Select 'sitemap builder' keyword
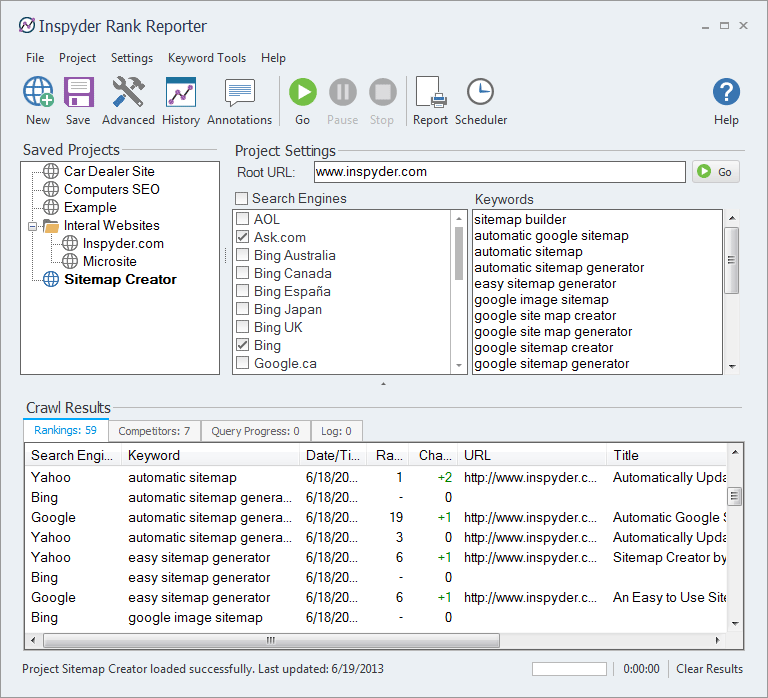 [x=520, y=219]
